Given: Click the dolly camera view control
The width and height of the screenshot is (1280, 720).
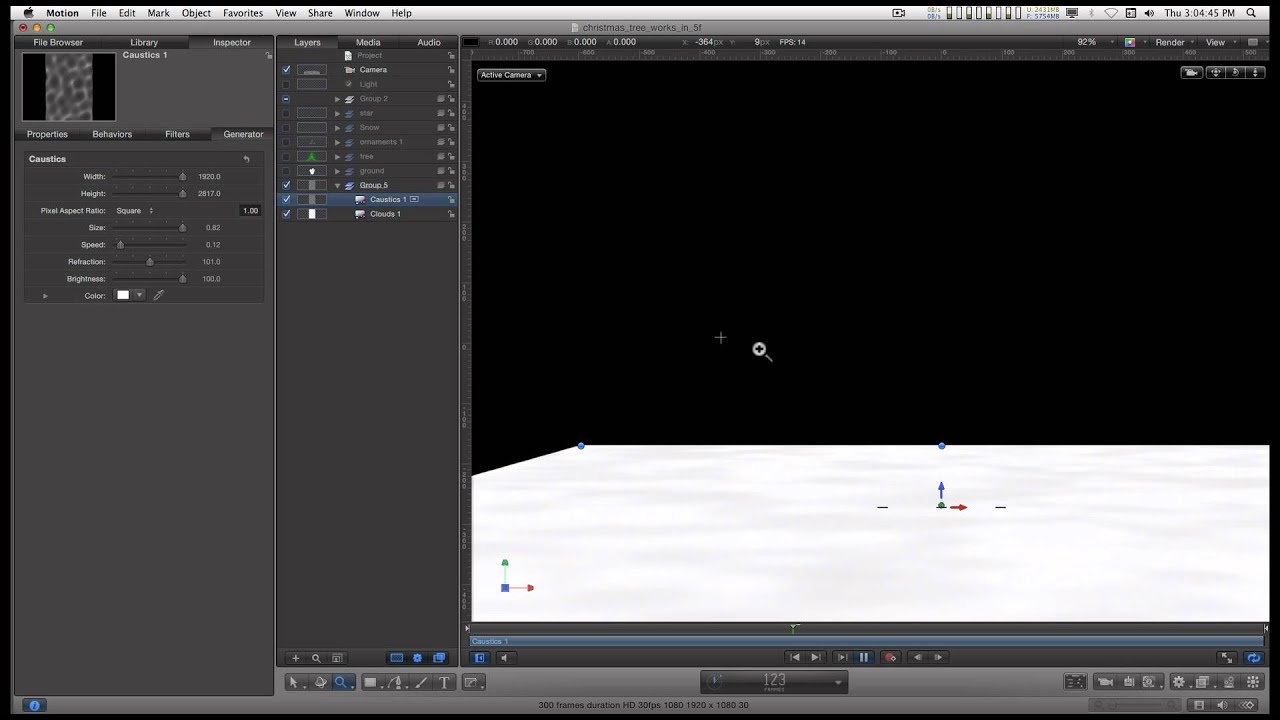Looking at the screenshot, I should tap(1253, 72).
